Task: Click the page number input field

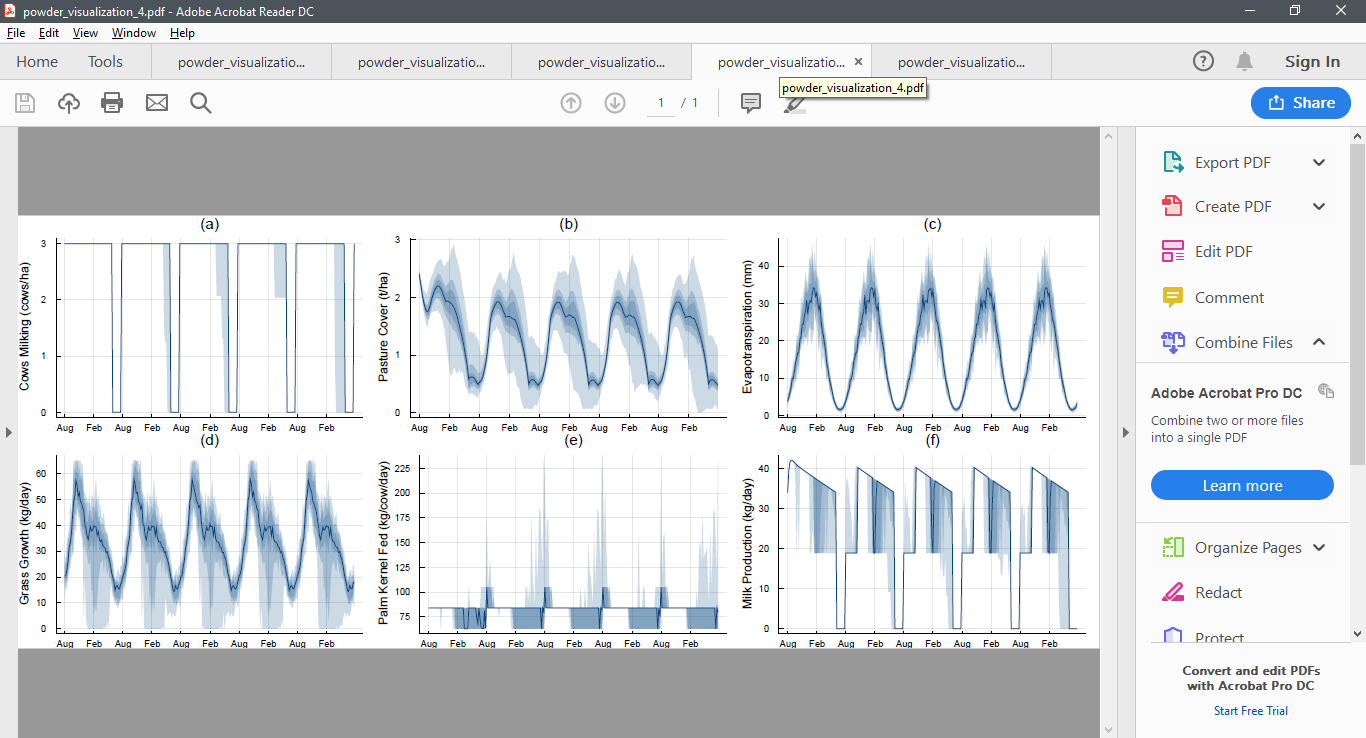Action: 660,103
